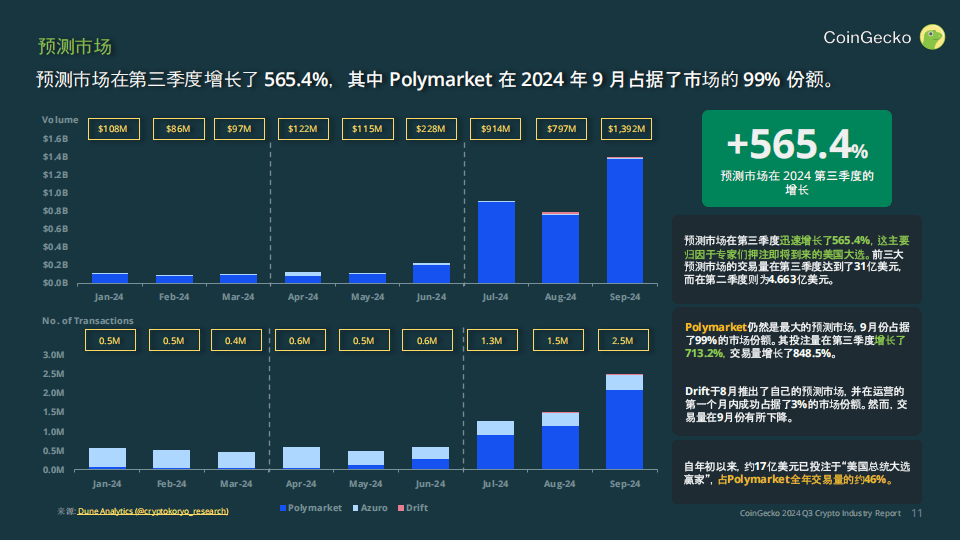
Task: Click the $97M volume label
Action: click(239, 129)
